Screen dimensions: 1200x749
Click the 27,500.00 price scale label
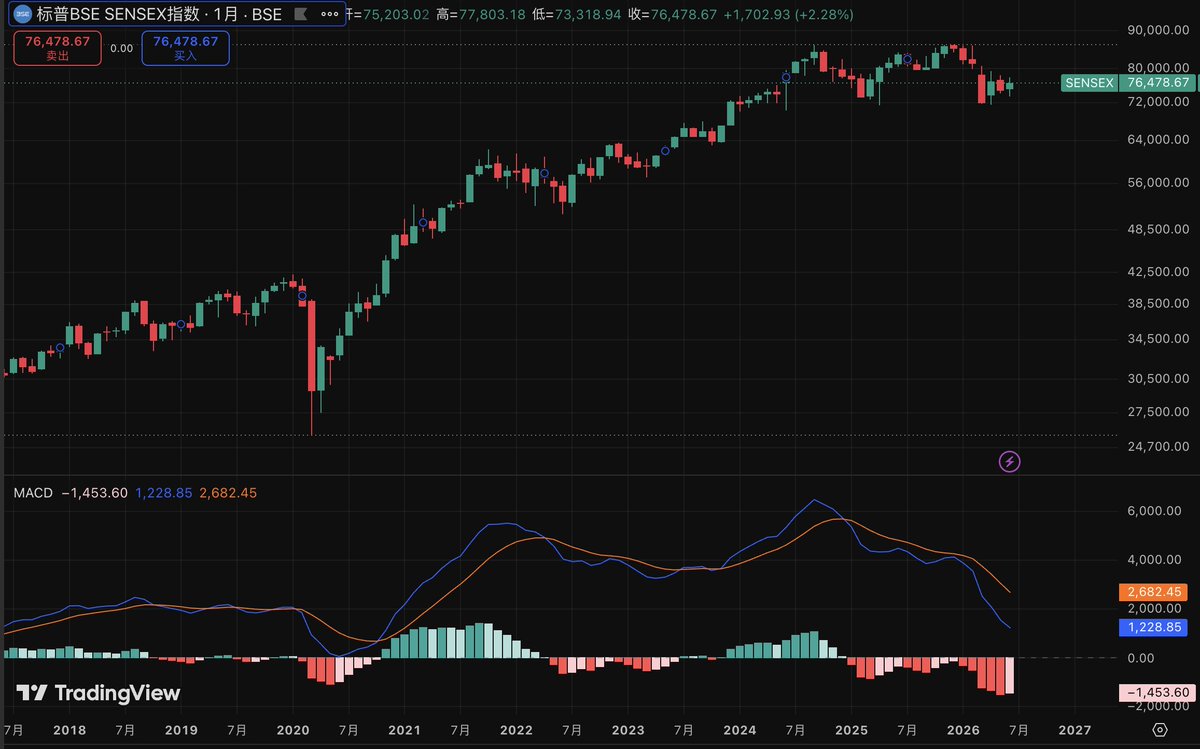1156,412
